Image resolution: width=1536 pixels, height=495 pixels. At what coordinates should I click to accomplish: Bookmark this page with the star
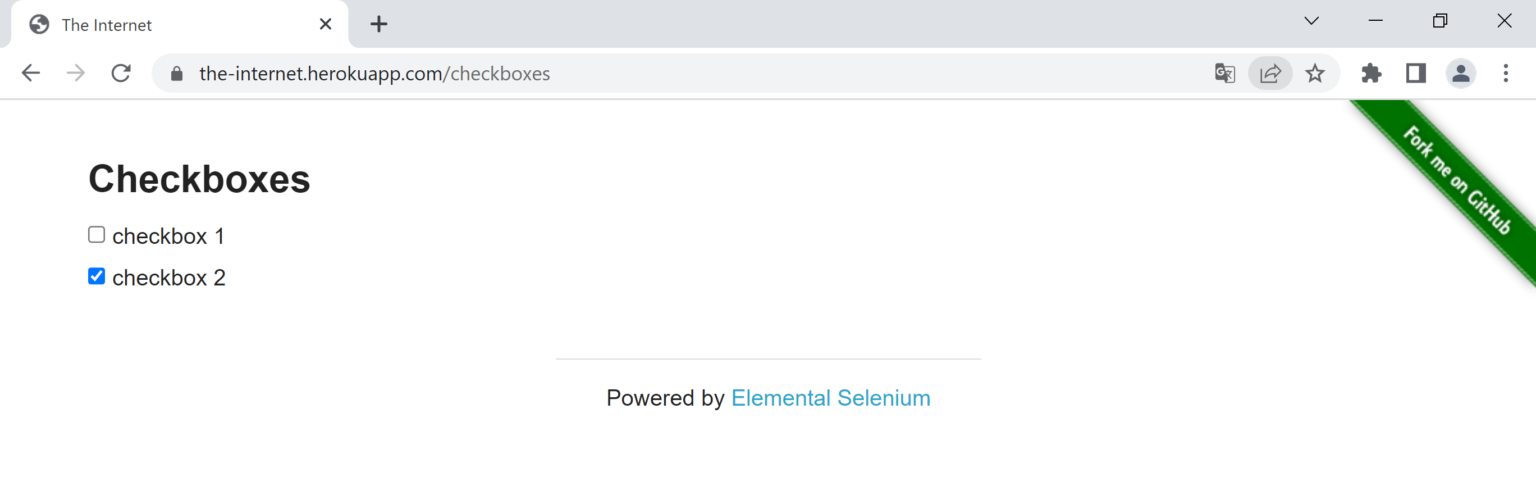tap(1315, 73)
